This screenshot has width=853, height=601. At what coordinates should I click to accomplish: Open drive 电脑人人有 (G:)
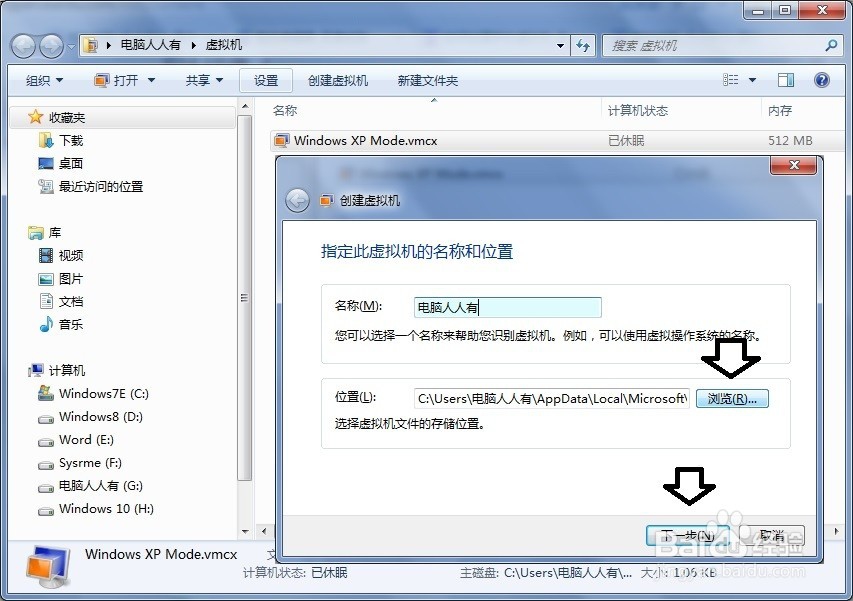(x=101, y=486)
